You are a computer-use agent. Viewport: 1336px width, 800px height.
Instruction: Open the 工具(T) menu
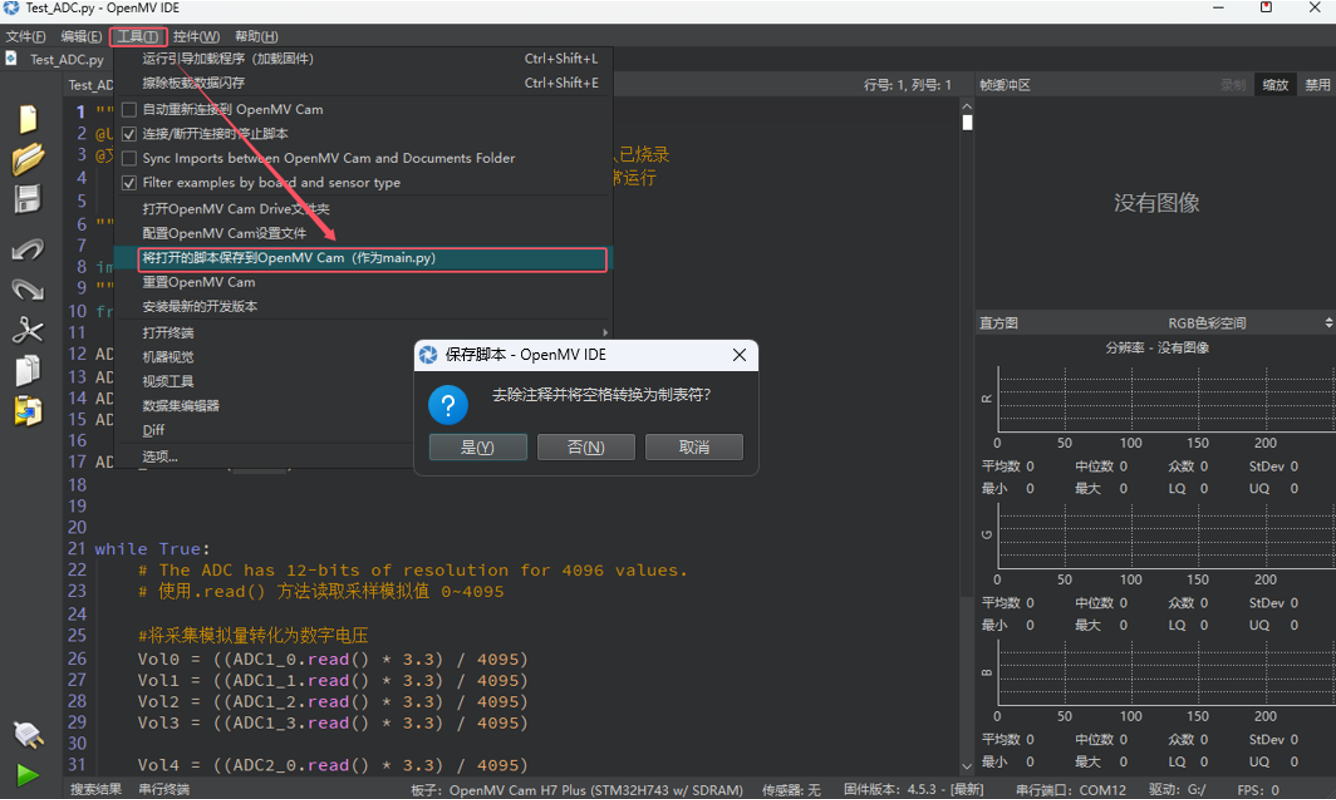coord(137,37)
